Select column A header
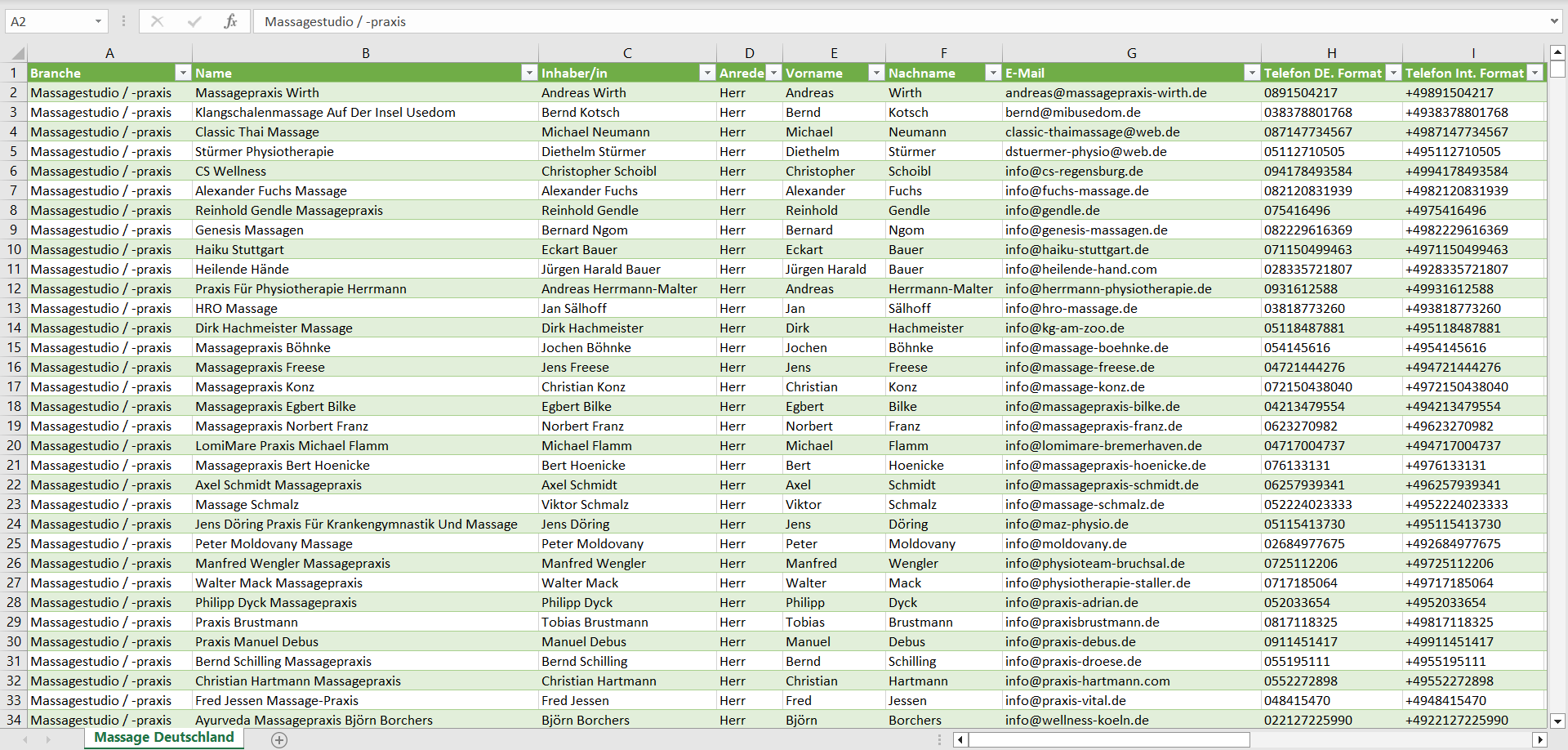 pyautogui.click(x=109, y=53)
